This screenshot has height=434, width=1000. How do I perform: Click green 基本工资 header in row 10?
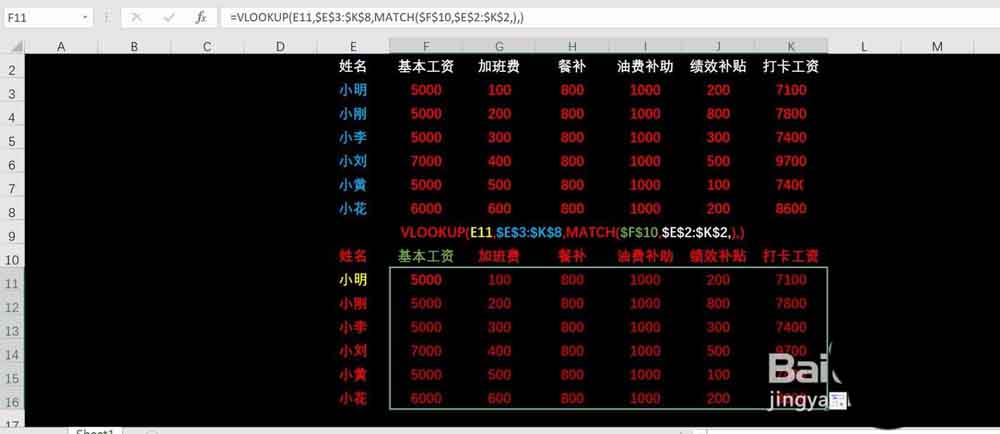(426, 256)
